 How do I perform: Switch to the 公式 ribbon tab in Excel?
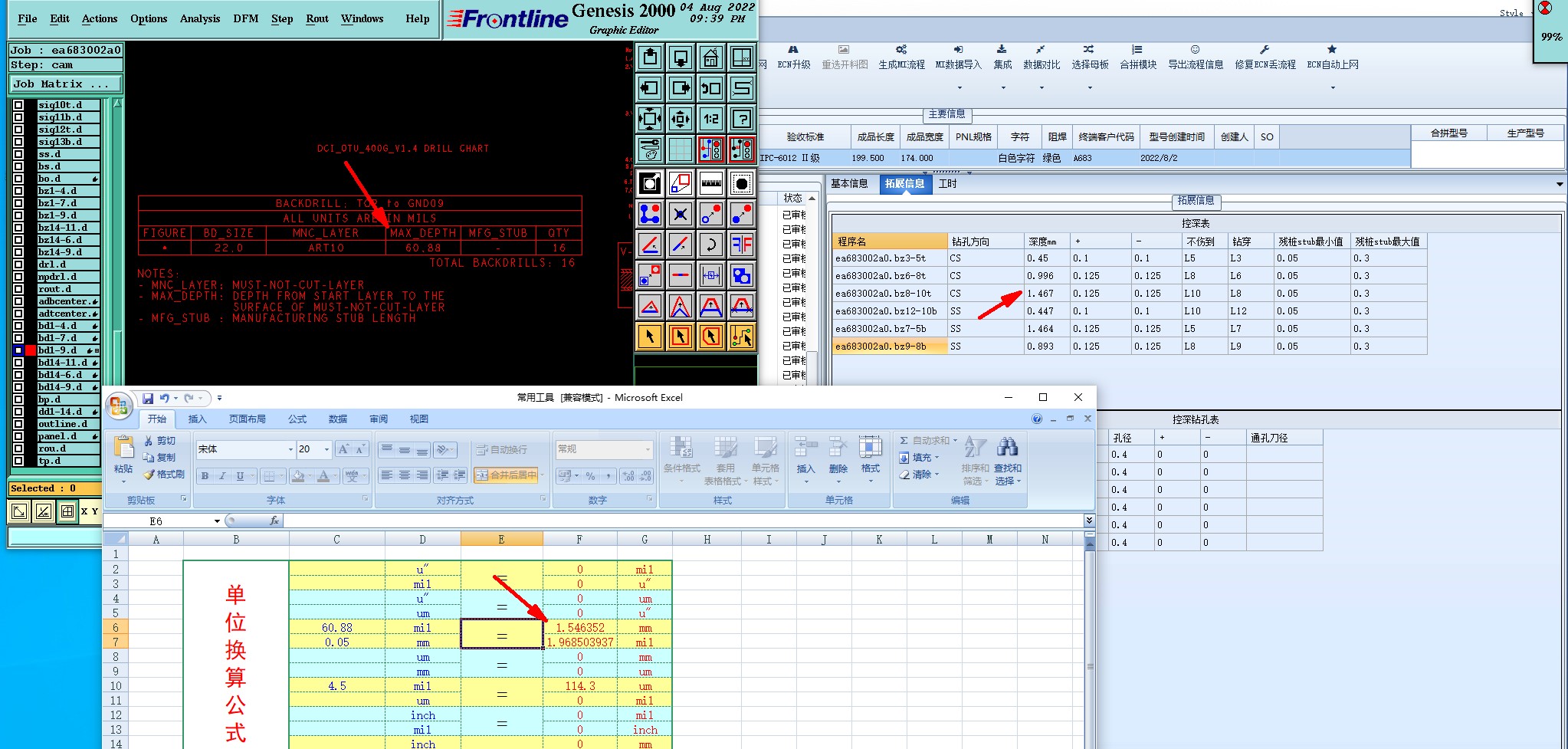pos(297,419)
